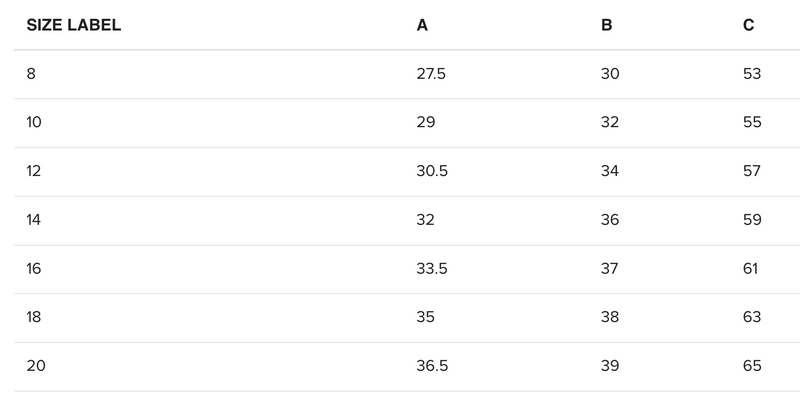Click value 34 in column B
This screenshot has height=408, width=800.
pyautogui.click(x=610, y=171)
